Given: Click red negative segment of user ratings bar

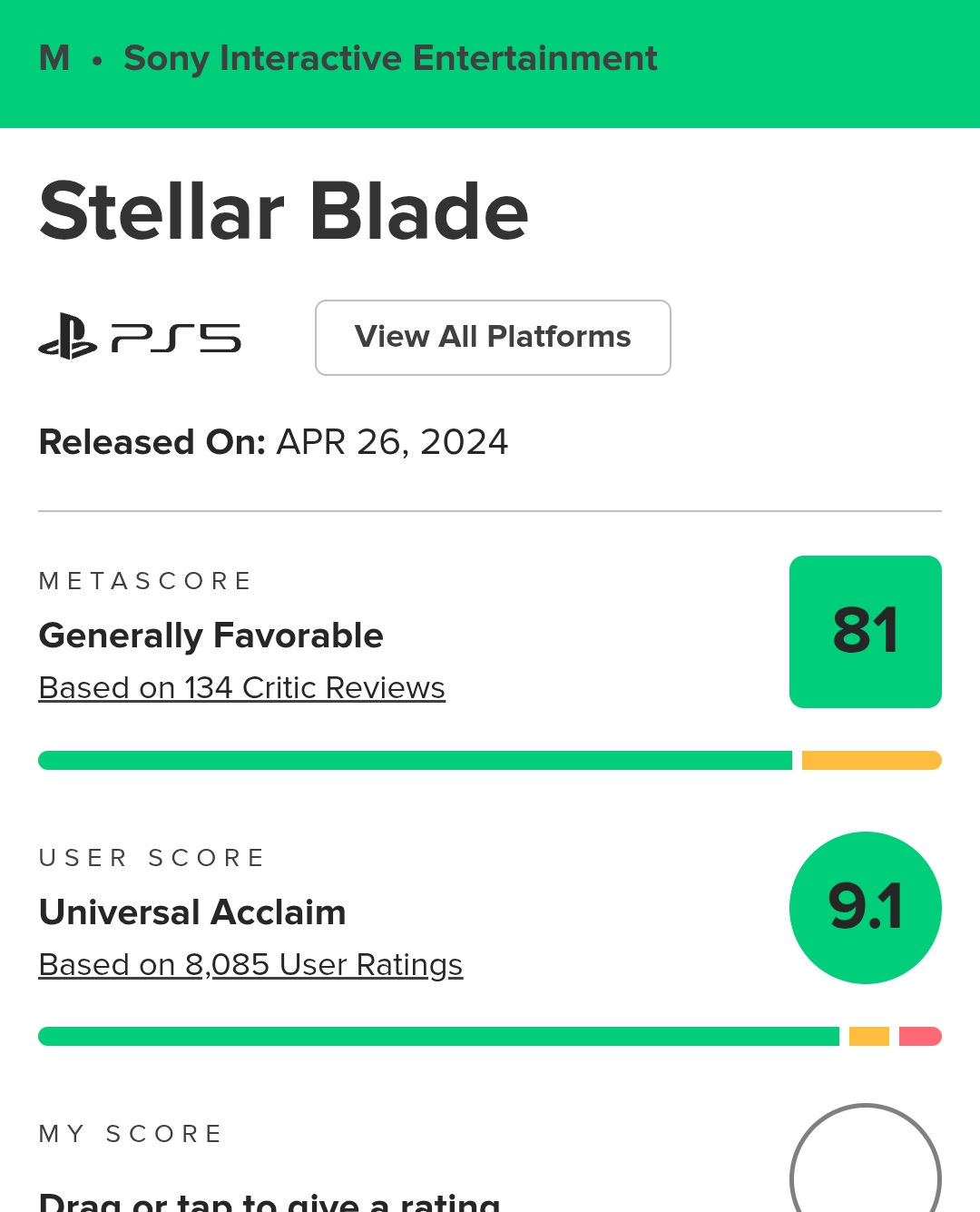Looking at the screenshot, I should click(x=919, y=1036).
